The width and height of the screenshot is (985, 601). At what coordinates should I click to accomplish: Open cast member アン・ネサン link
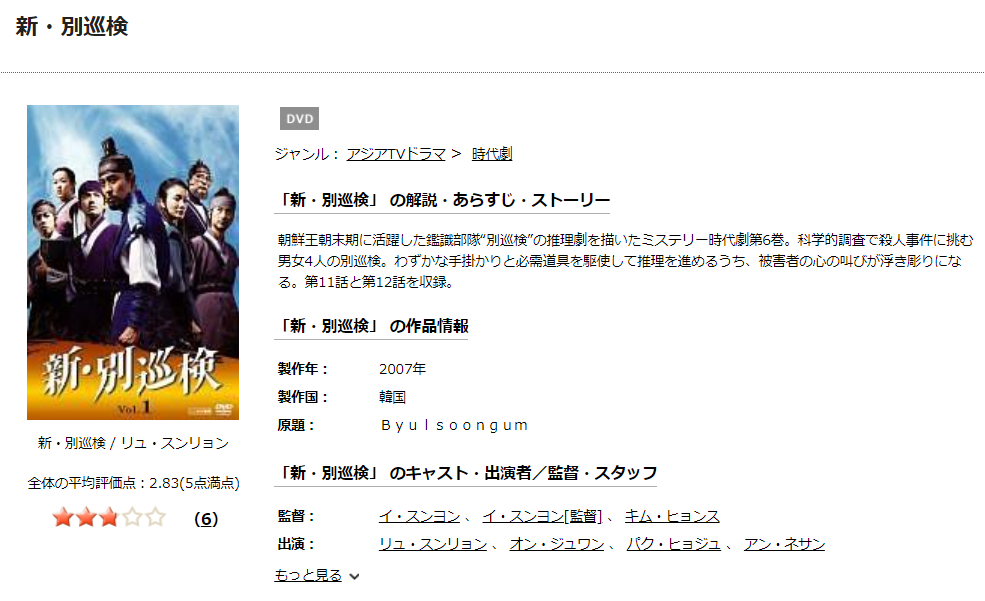pyautogui.click(x=784, y=544)
